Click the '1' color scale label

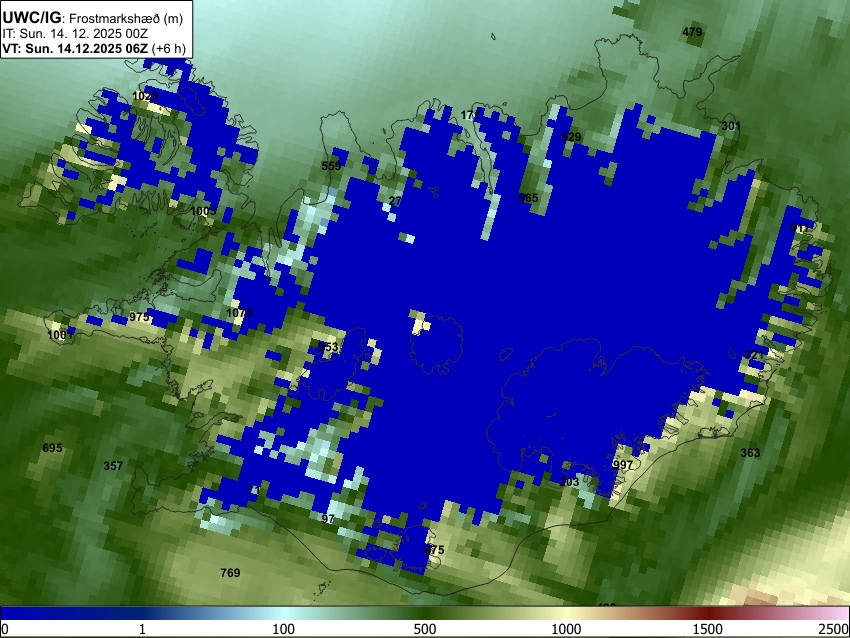coord(142,629)
